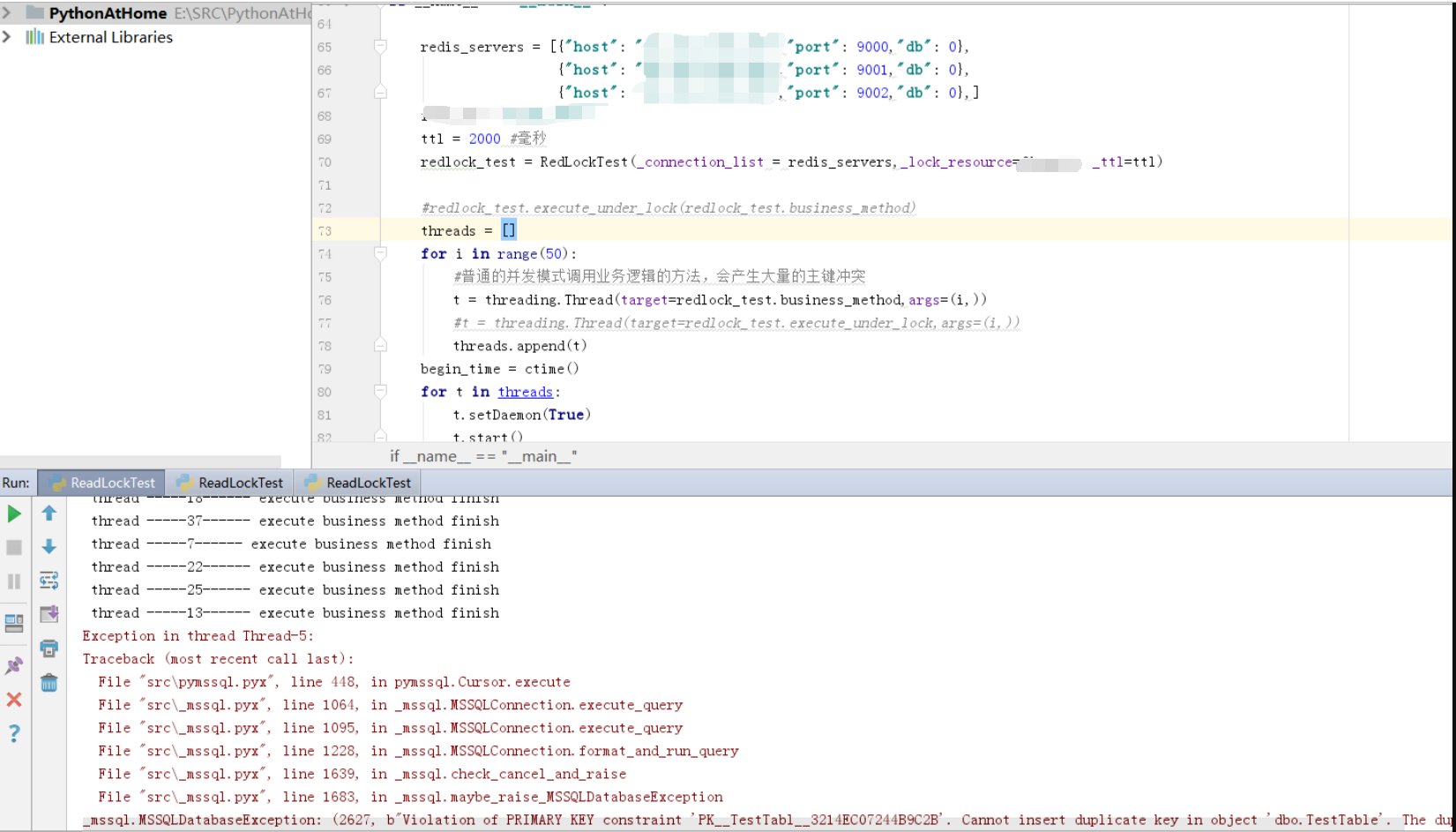Collapse the PythonAtHome project node
Image resolution: width=1456 pixels, height=832 pixels.
tap(7, 12)
